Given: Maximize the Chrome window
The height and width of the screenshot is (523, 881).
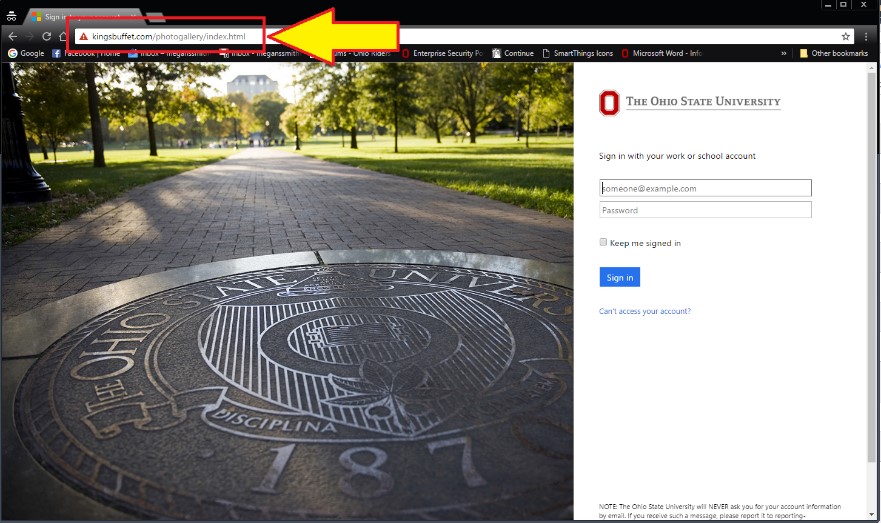Looking at the screenshot, I should point(843,5).
